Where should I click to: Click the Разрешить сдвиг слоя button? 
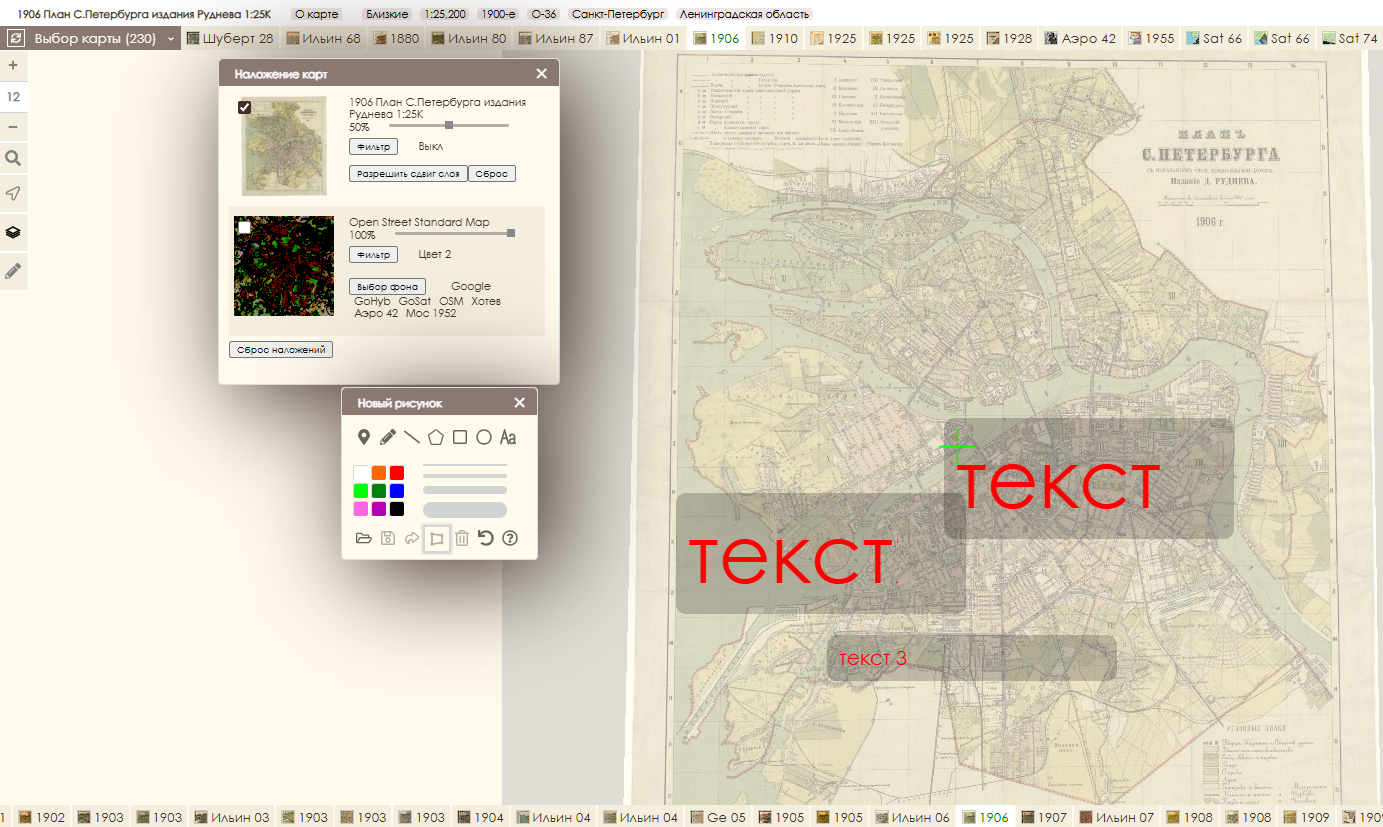(x=408, y=174)
